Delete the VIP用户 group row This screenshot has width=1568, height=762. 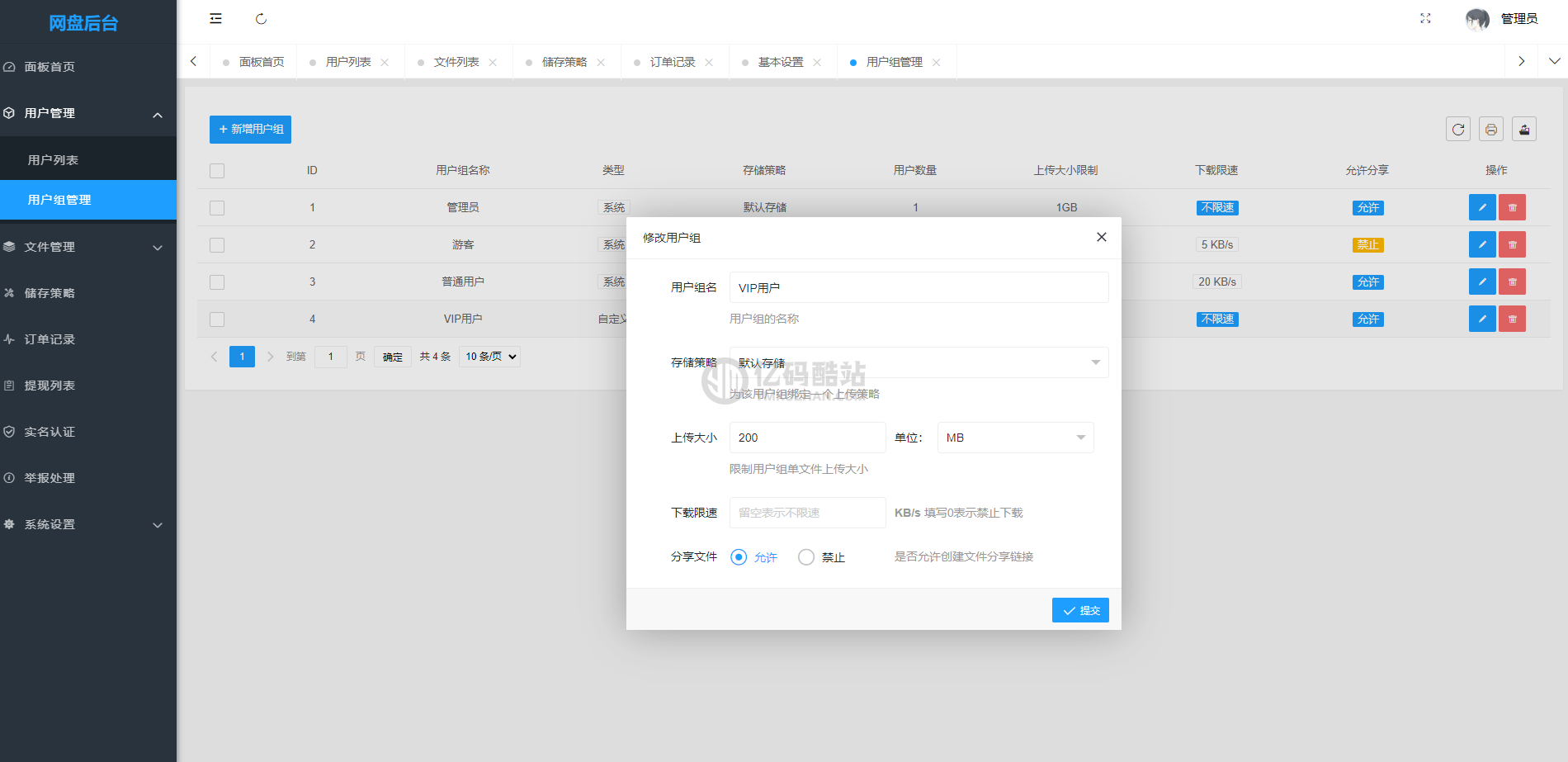(1512, 319)
